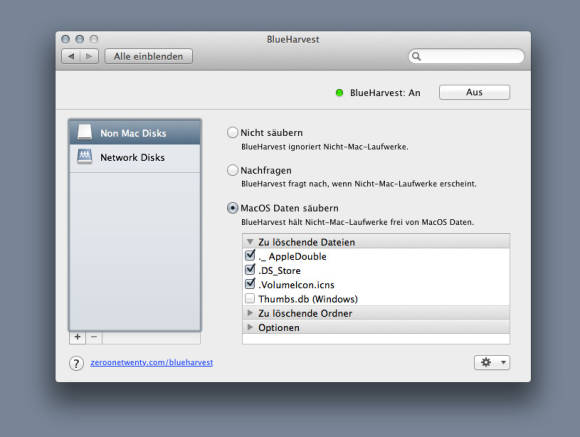580x437 pixels.
Task: Uncheck the .DS_Store checkbox
Action: pyautogui.click(x=250, y=270)
